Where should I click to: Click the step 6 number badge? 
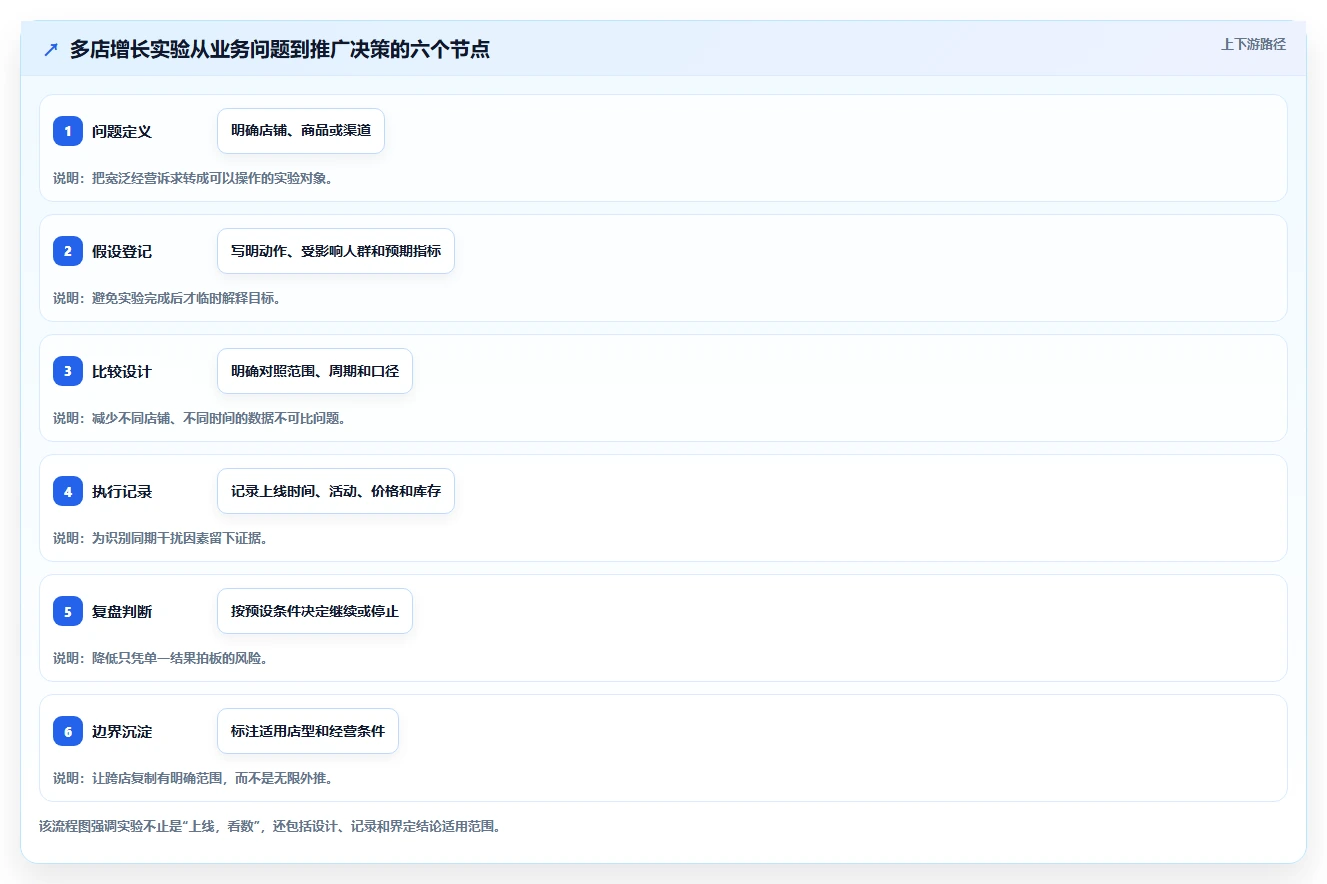(68, 731)
